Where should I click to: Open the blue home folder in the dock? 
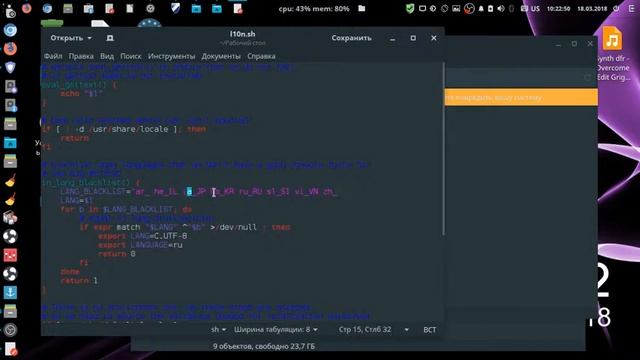tap(10, 142)
